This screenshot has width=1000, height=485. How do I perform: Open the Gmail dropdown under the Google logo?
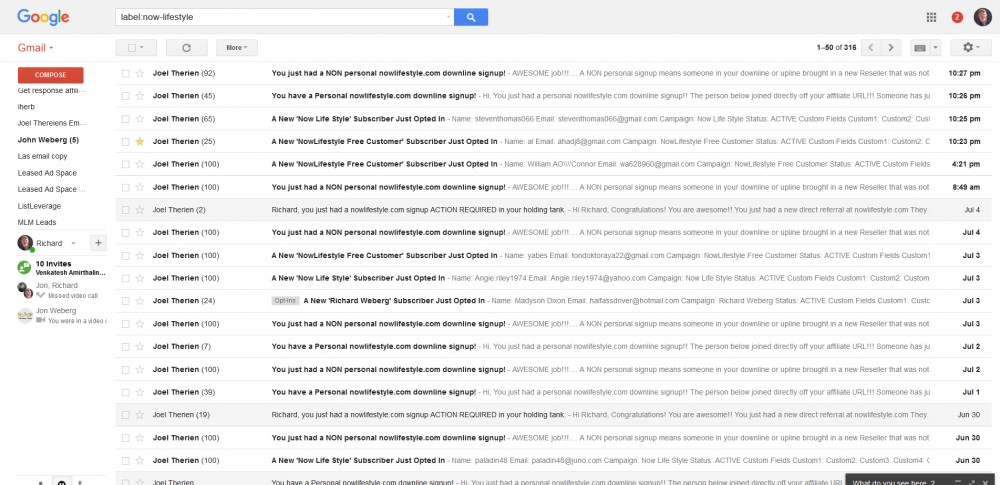[x=35, y=48]
